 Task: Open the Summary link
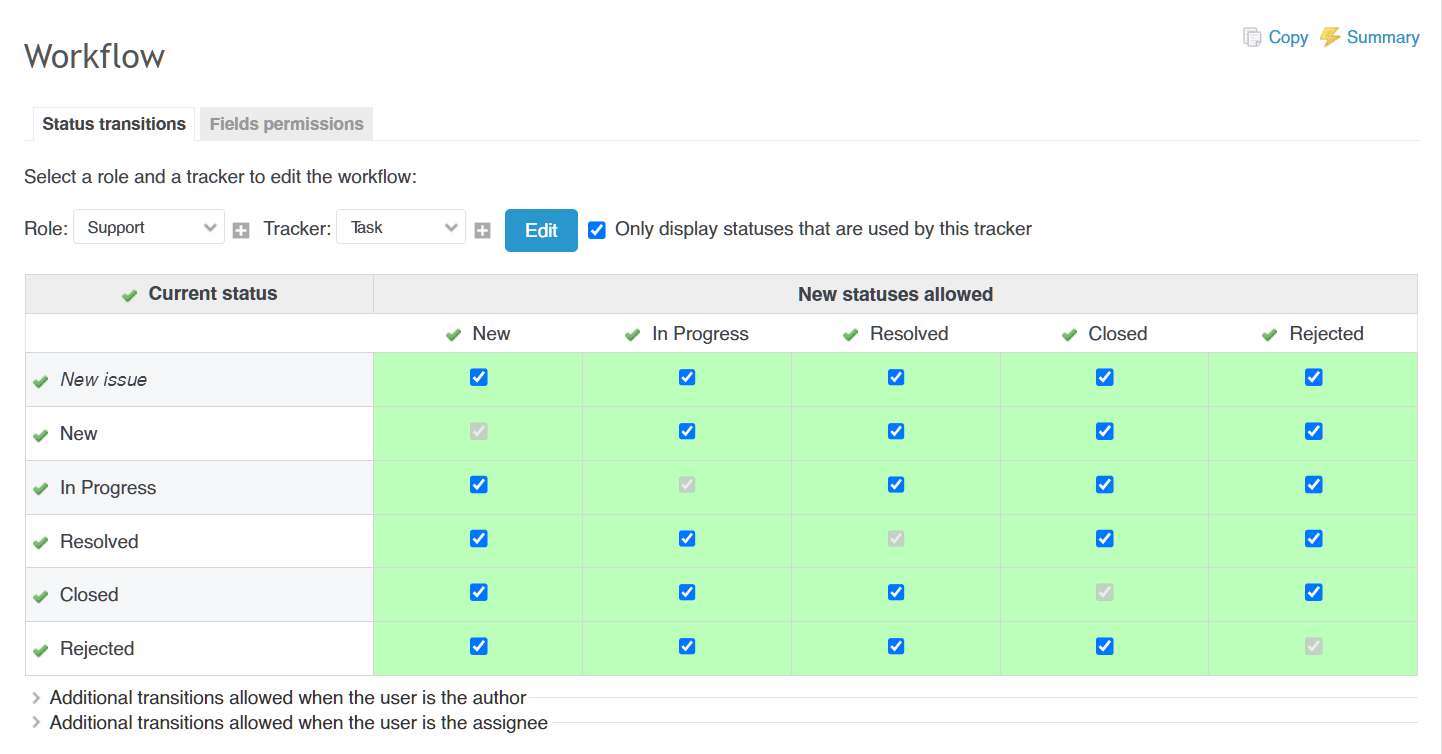click(1382, 37)
